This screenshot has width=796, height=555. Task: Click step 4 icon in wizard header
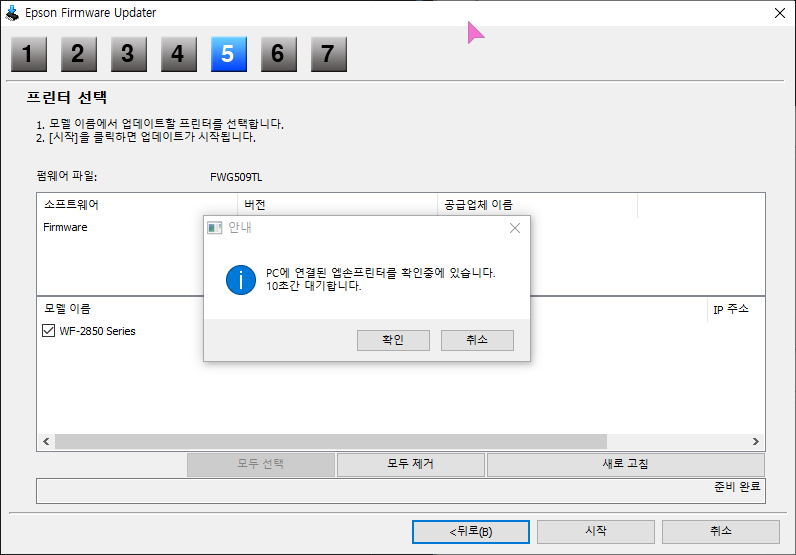[x=179, y=54]
